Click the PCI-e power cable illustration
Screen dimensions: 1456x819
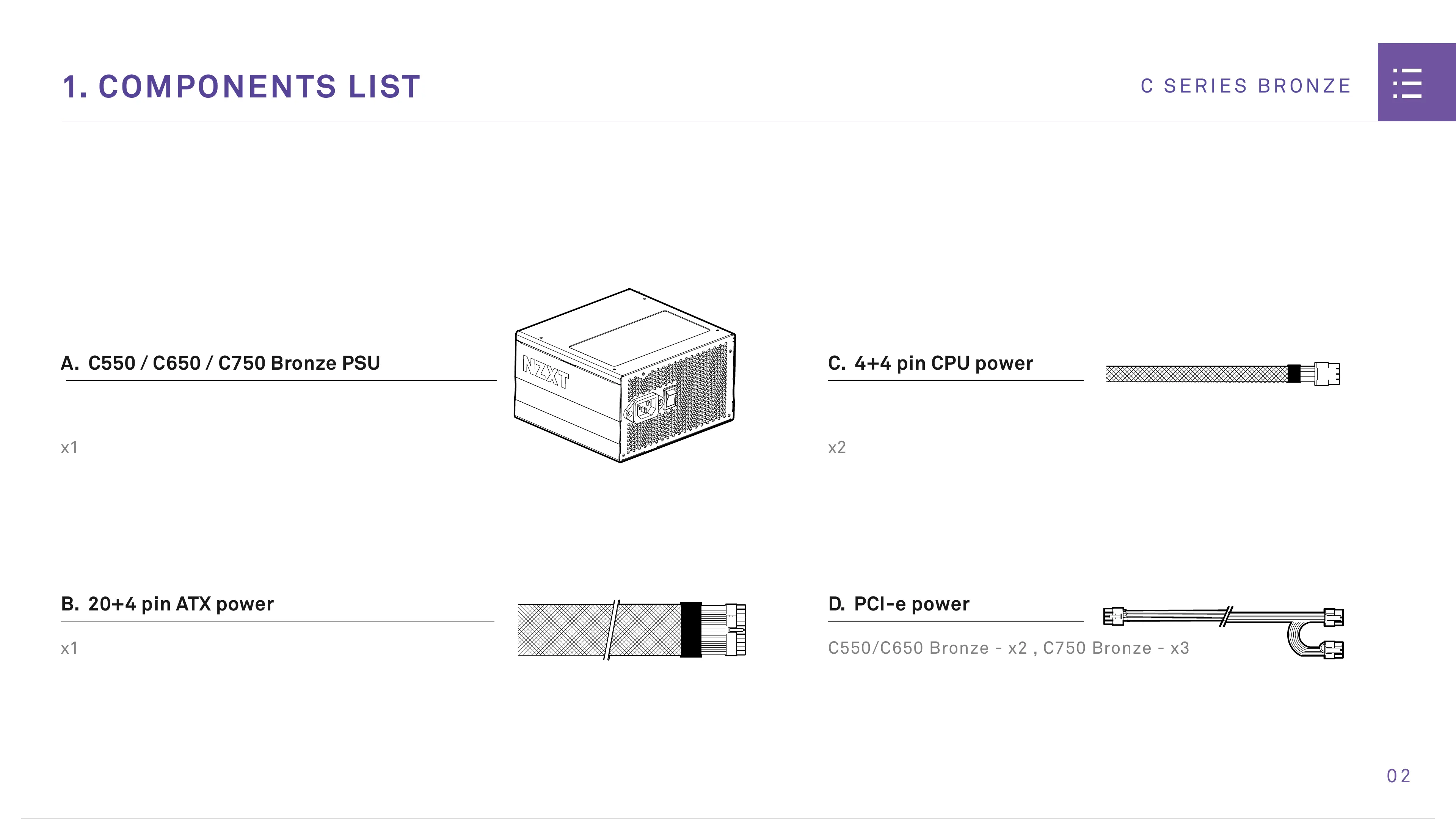point(1224,632)
